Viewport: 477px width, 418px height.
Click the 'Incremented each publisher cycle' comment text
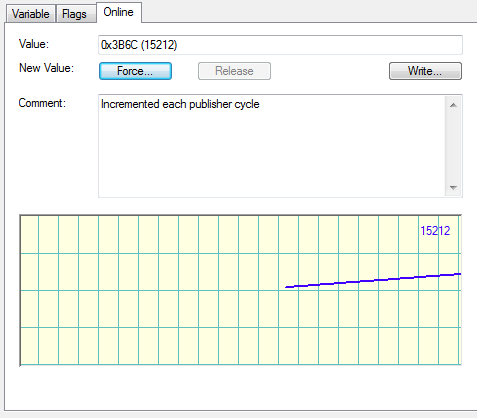point(180,104)
